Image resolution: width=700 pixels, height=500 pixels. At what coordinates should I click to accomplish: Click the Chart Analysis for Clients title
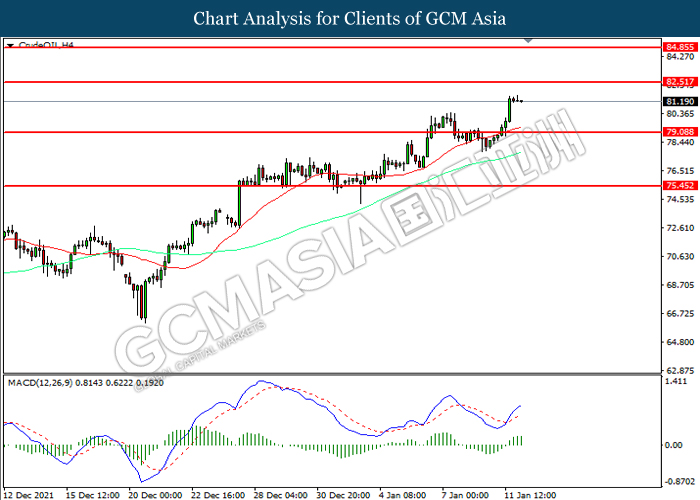(x=350, y=19)
